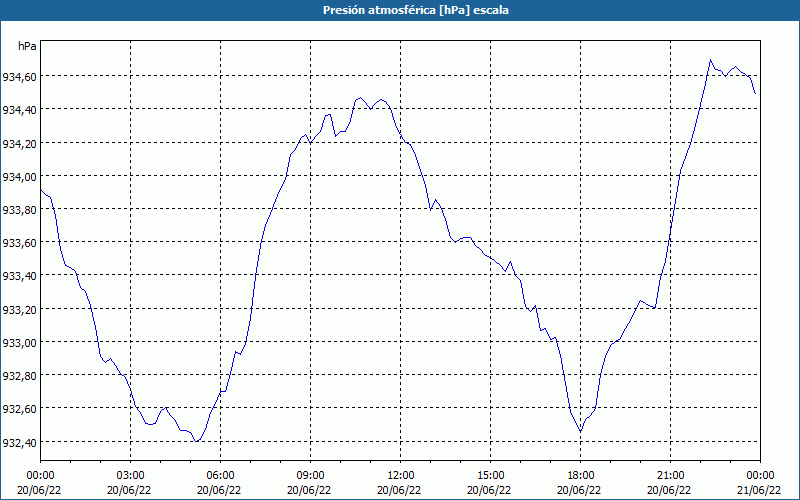This screenshot has width=800, height=500.
Task: Click the pressure curve low point after 05:00
Action: click(x=196, y=441)
